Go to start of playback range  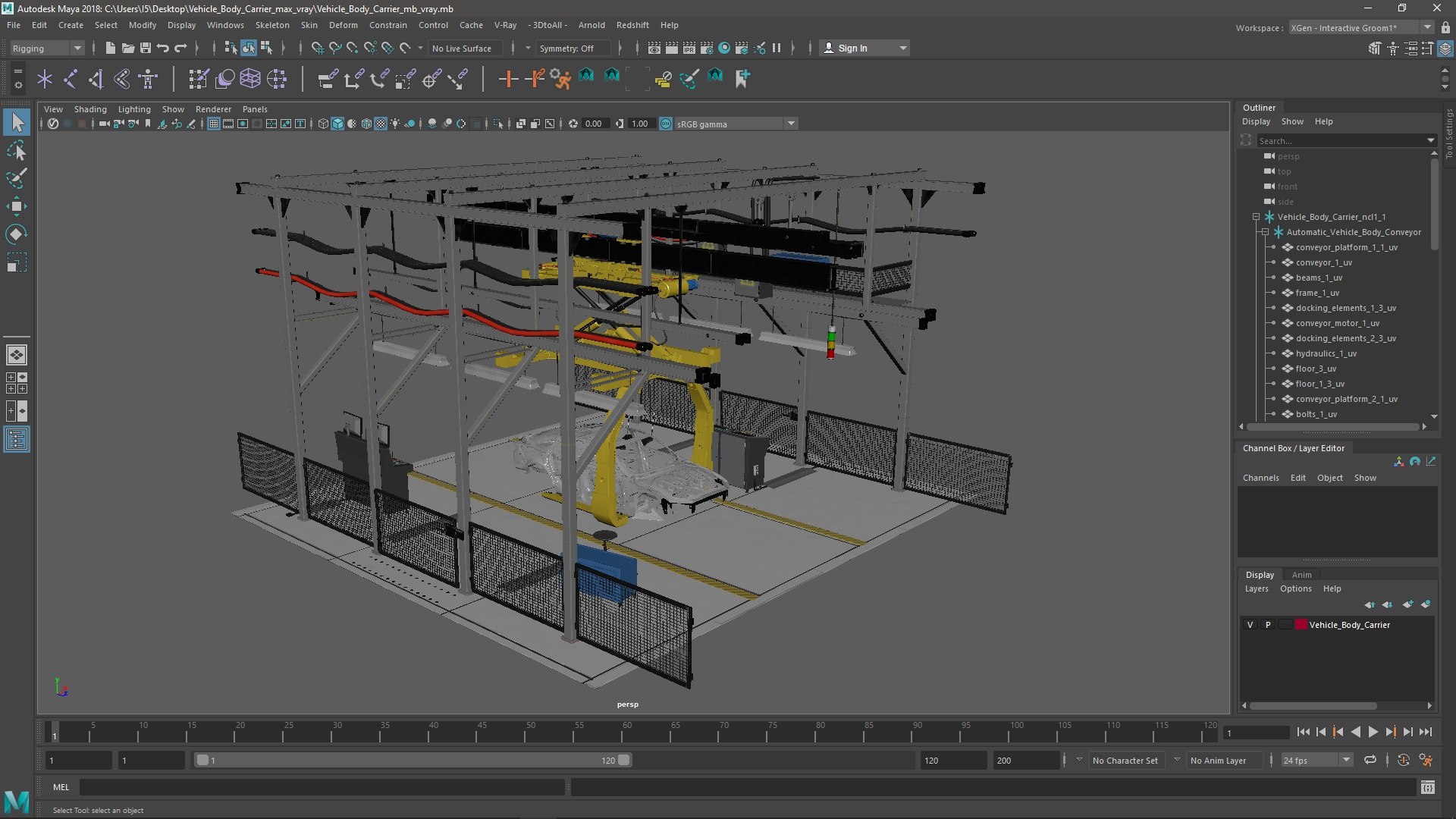[1303, 732]
